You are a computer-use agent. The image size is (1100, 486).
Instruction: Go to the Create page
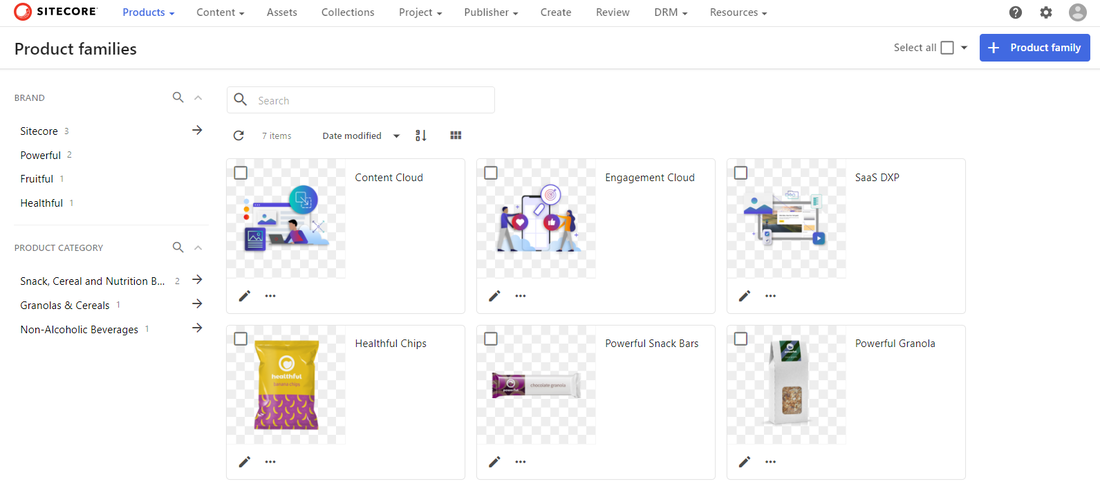(556, 13)
